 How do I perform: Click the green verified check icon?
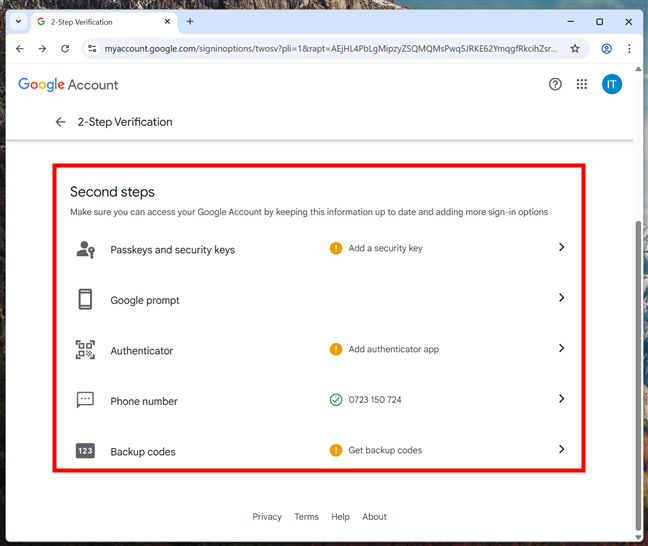coord(336,400)
